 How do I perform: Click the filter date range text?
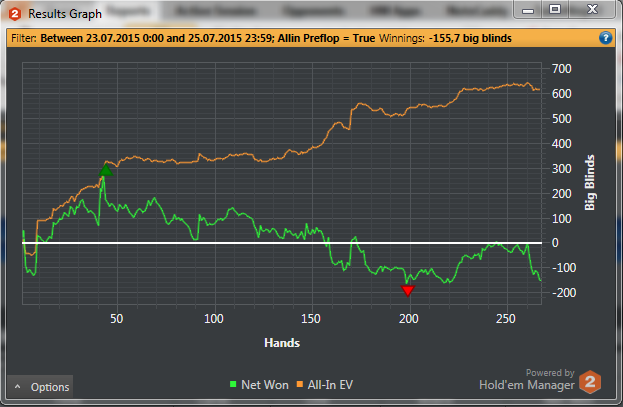pyautogui.click(x=157, y=39)
